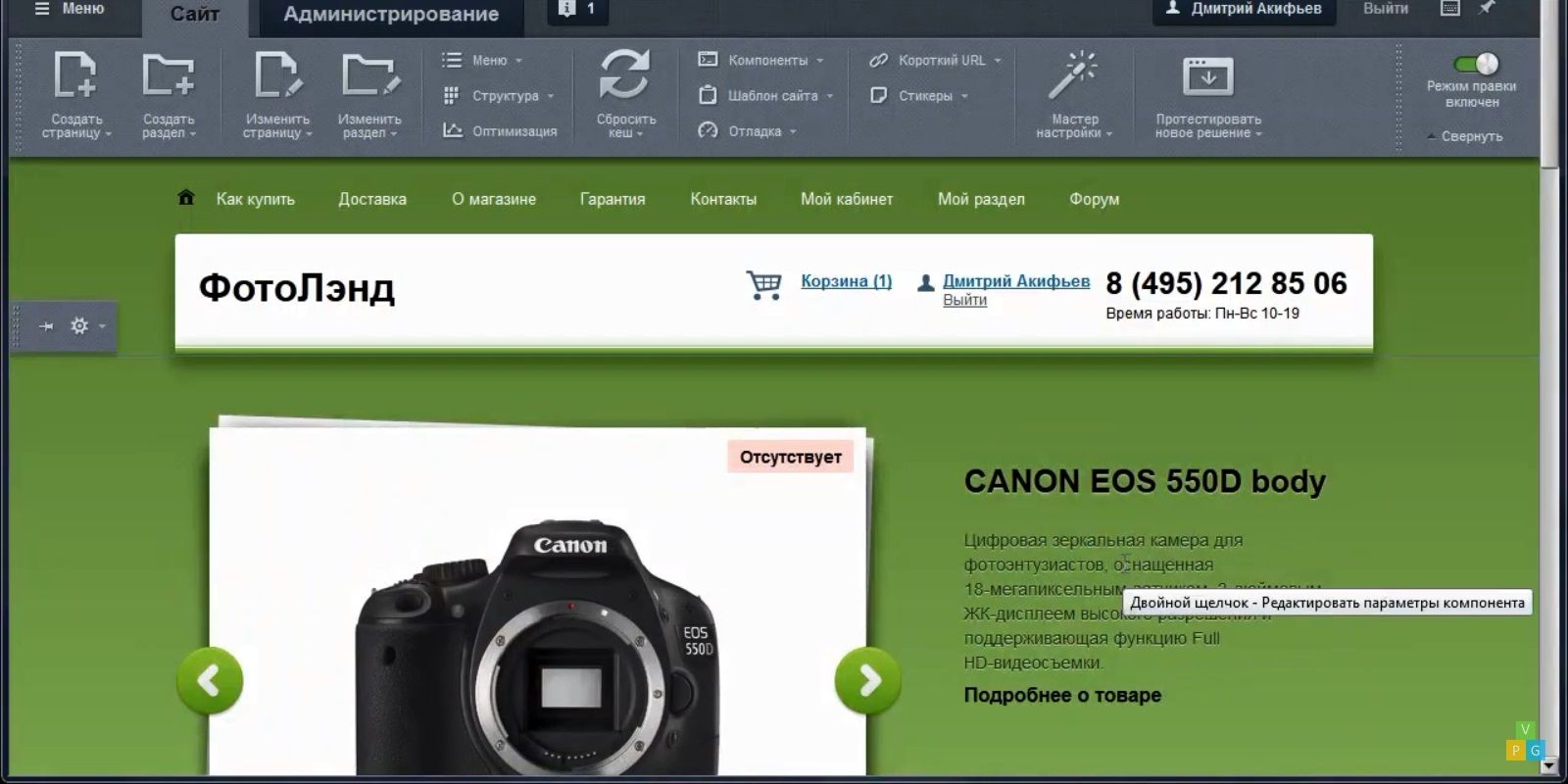The width and height of the screenshot is (1568, 784).
Task: Click the Test new solution icon
Action: coord(1207,76)
